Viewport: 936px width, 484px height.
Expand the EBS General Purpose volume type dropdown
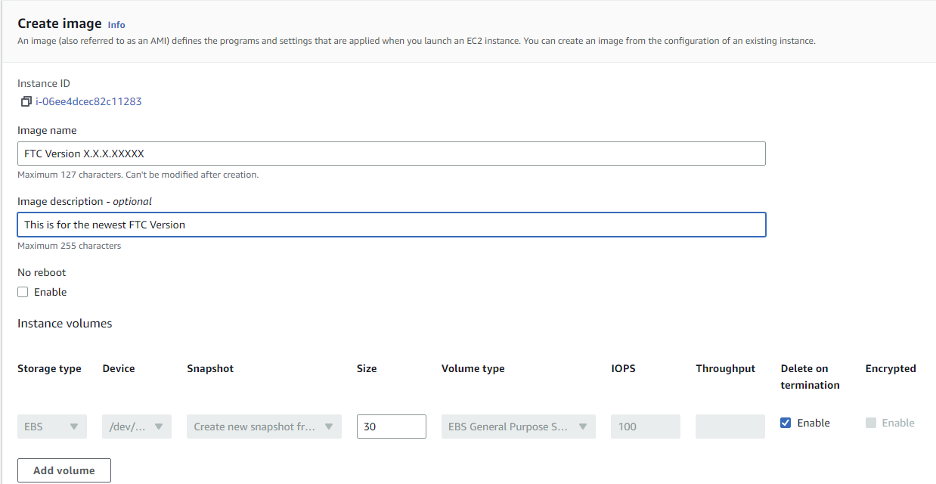click(x=518, y=427)
